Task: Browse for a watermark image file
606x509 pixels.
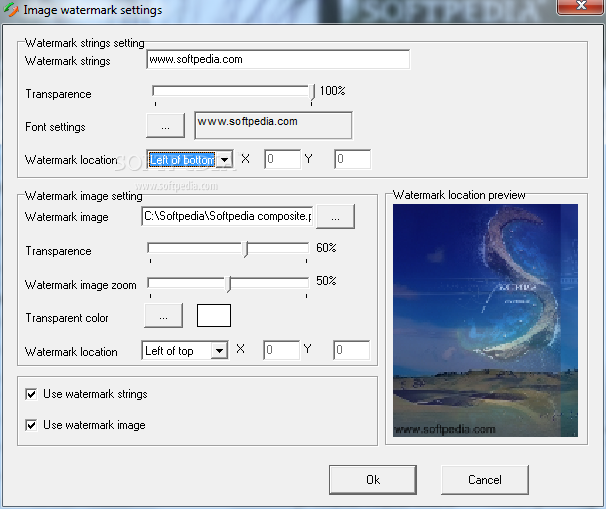Action: point(335,217)
